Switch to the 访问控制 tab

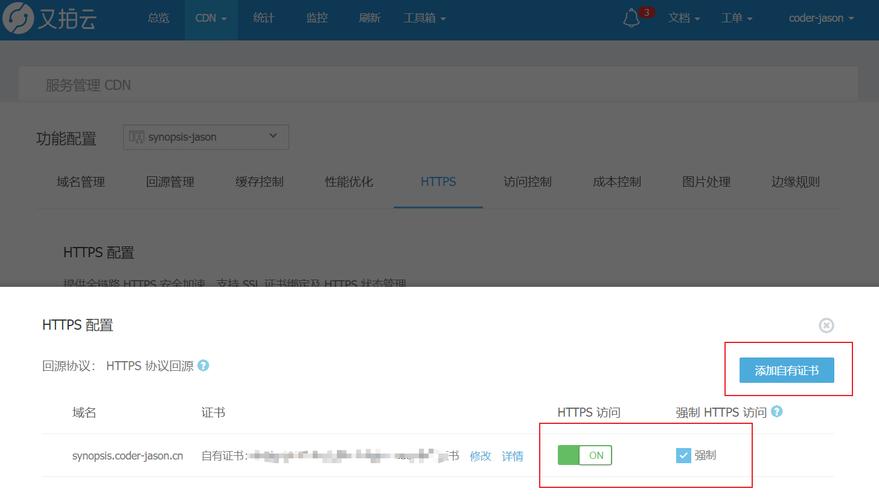[528, 182]
